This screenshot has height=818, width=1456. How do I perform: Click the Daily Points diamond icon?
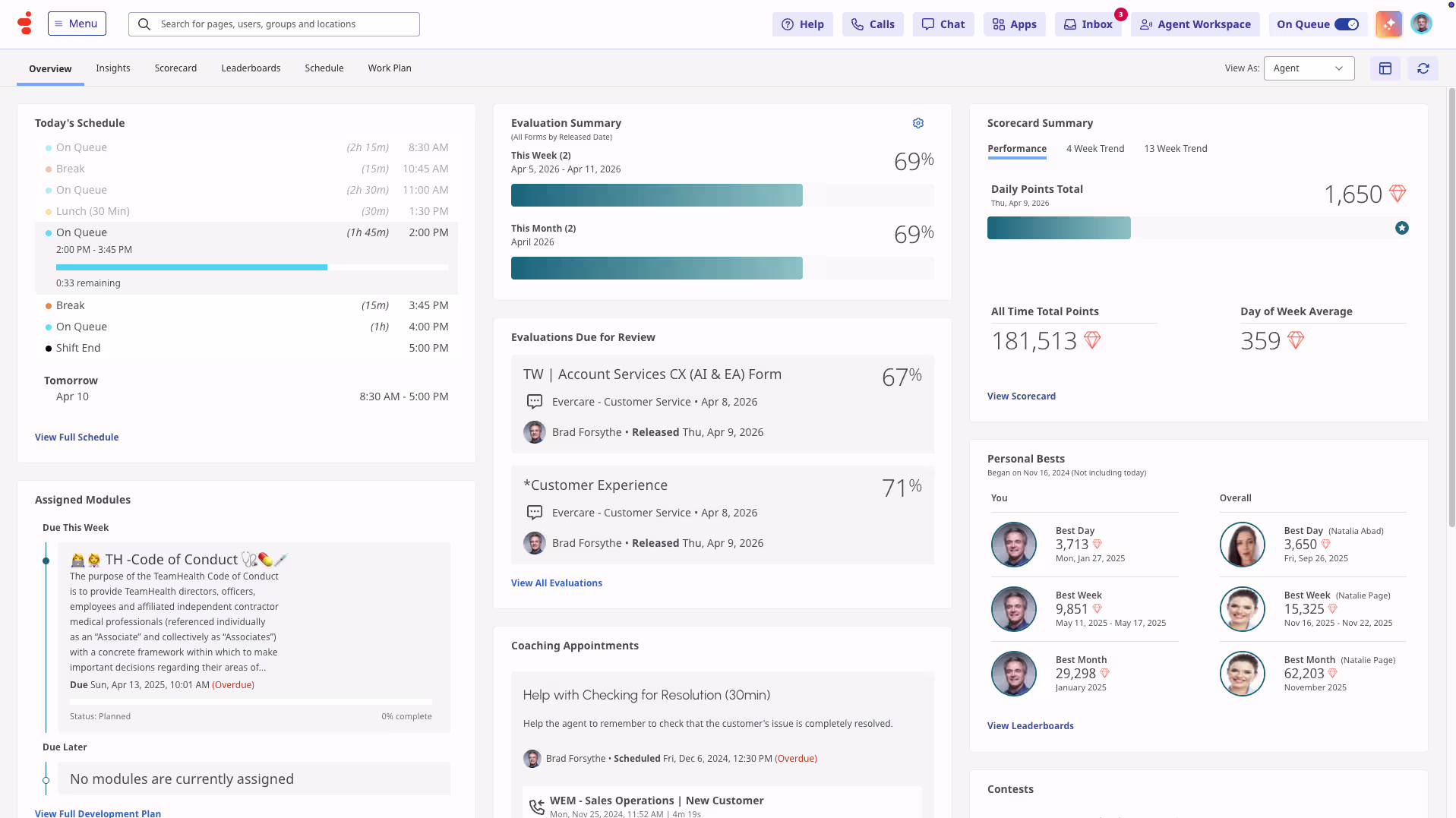point(1398,194)
